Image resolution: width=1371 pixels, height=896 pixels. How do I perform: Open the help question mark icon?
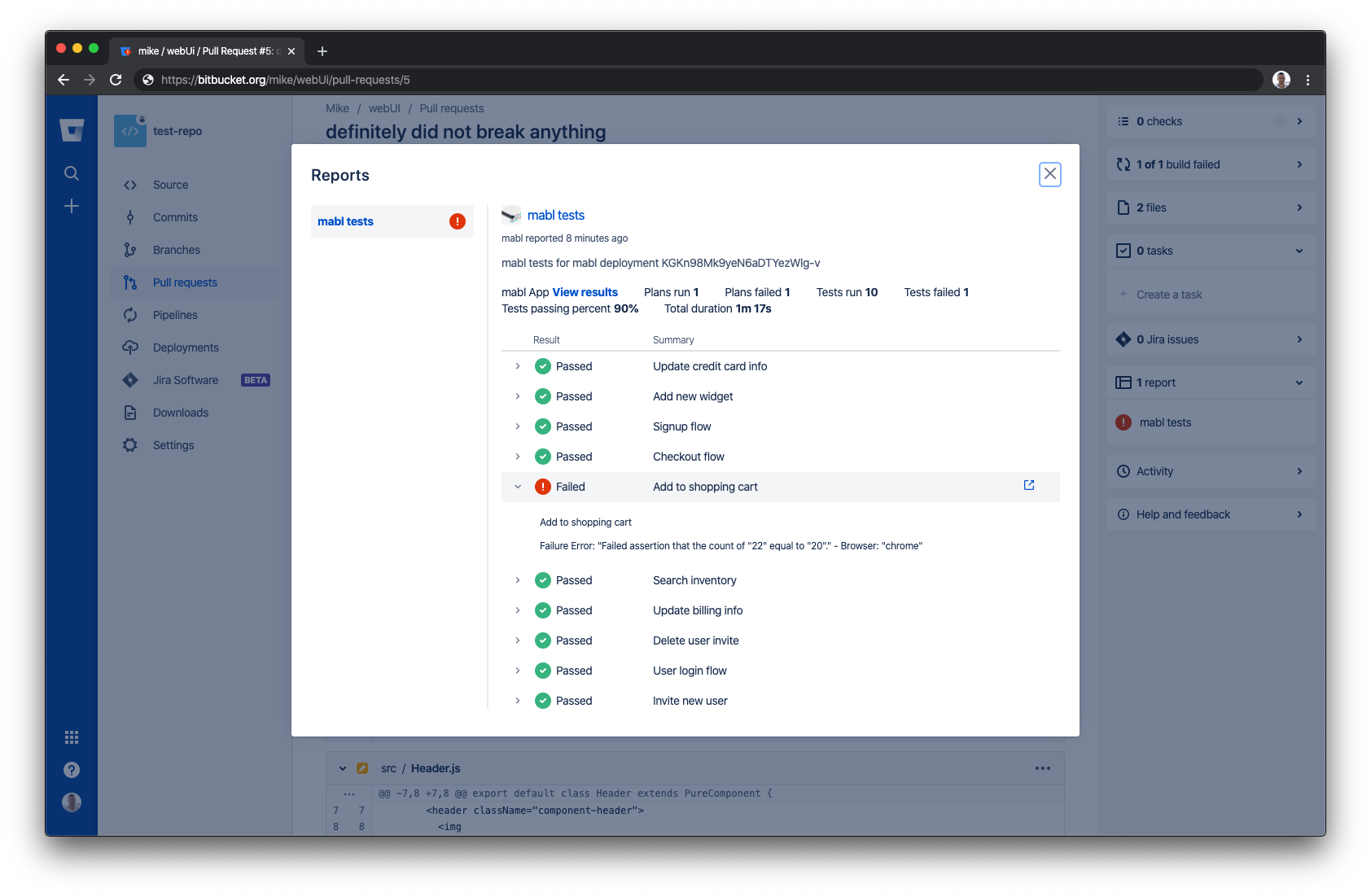click(x=72, y=770)
